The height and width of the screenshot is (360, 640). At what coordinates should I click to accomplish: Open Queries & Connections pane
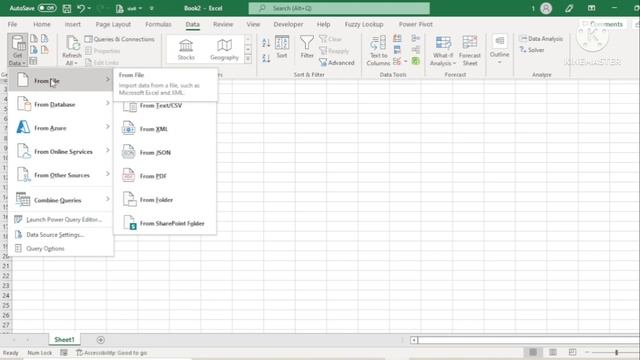120,39
